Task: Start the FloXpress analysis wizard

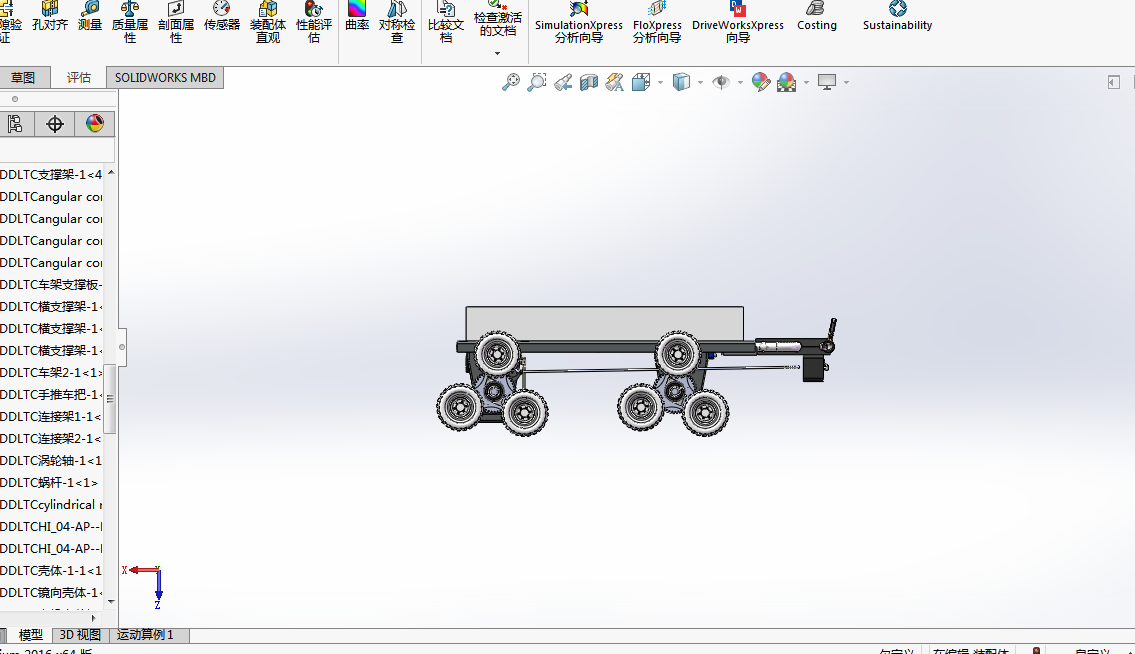Action: click(657, 22)
